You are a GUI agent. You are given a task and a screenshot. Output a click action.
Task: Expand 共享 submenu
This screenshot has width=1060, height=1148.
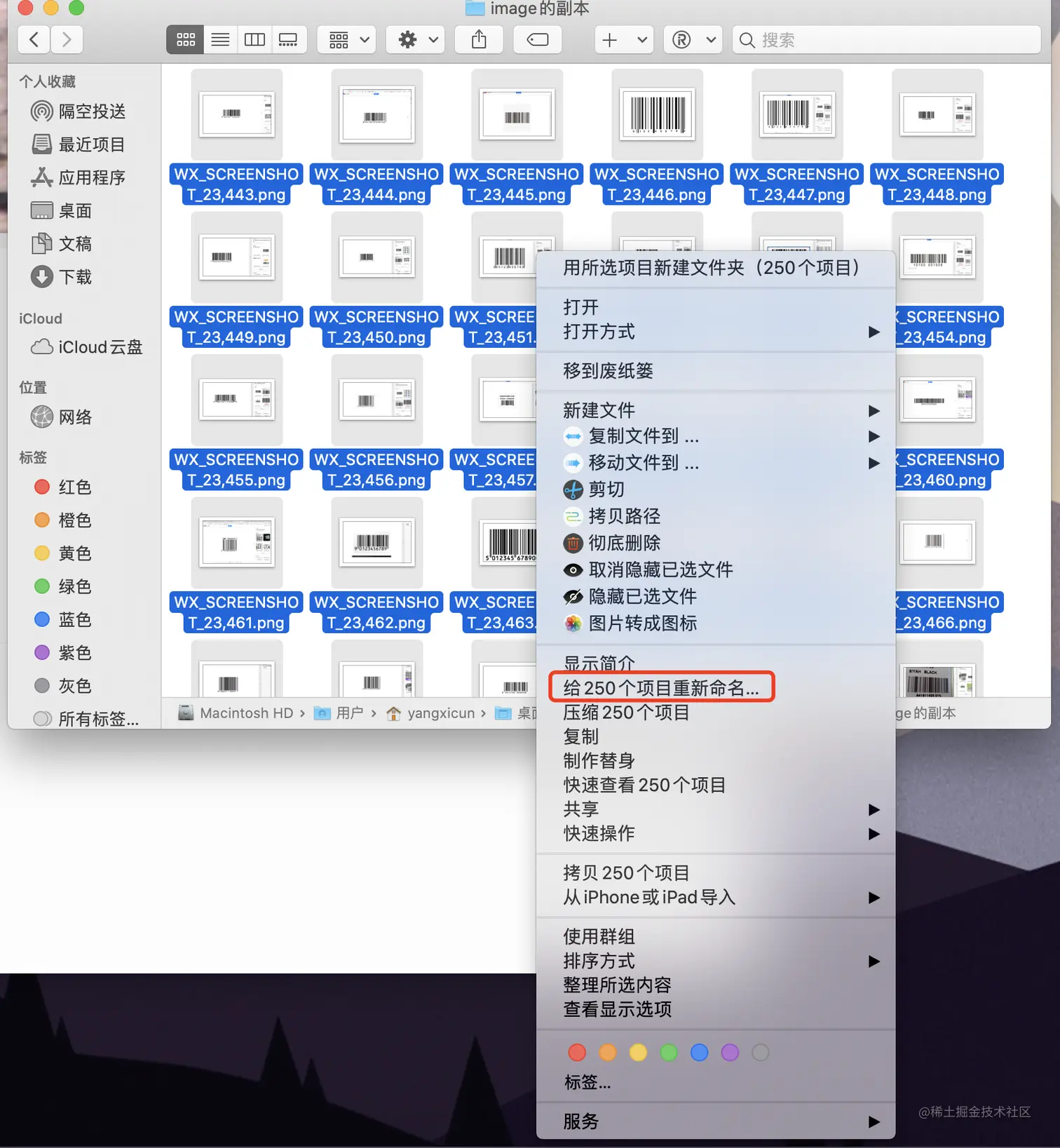[x=716, y=809]
